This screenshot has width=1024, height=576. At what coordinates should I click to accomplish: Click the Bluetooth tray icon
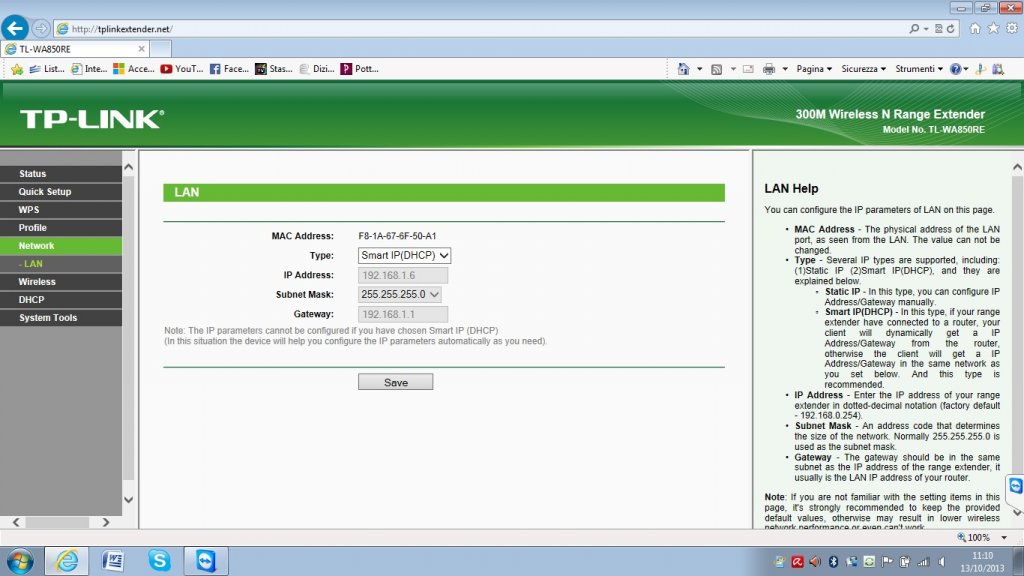tap(833, 562)
